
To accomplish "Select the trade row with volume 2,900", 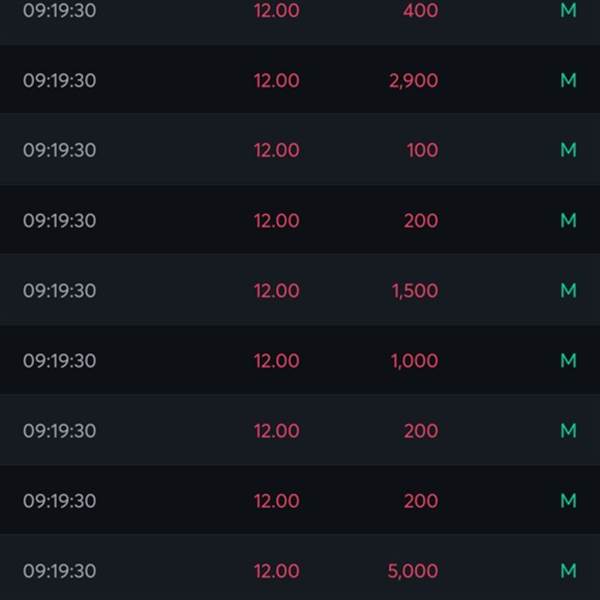I will click(300, 79).
